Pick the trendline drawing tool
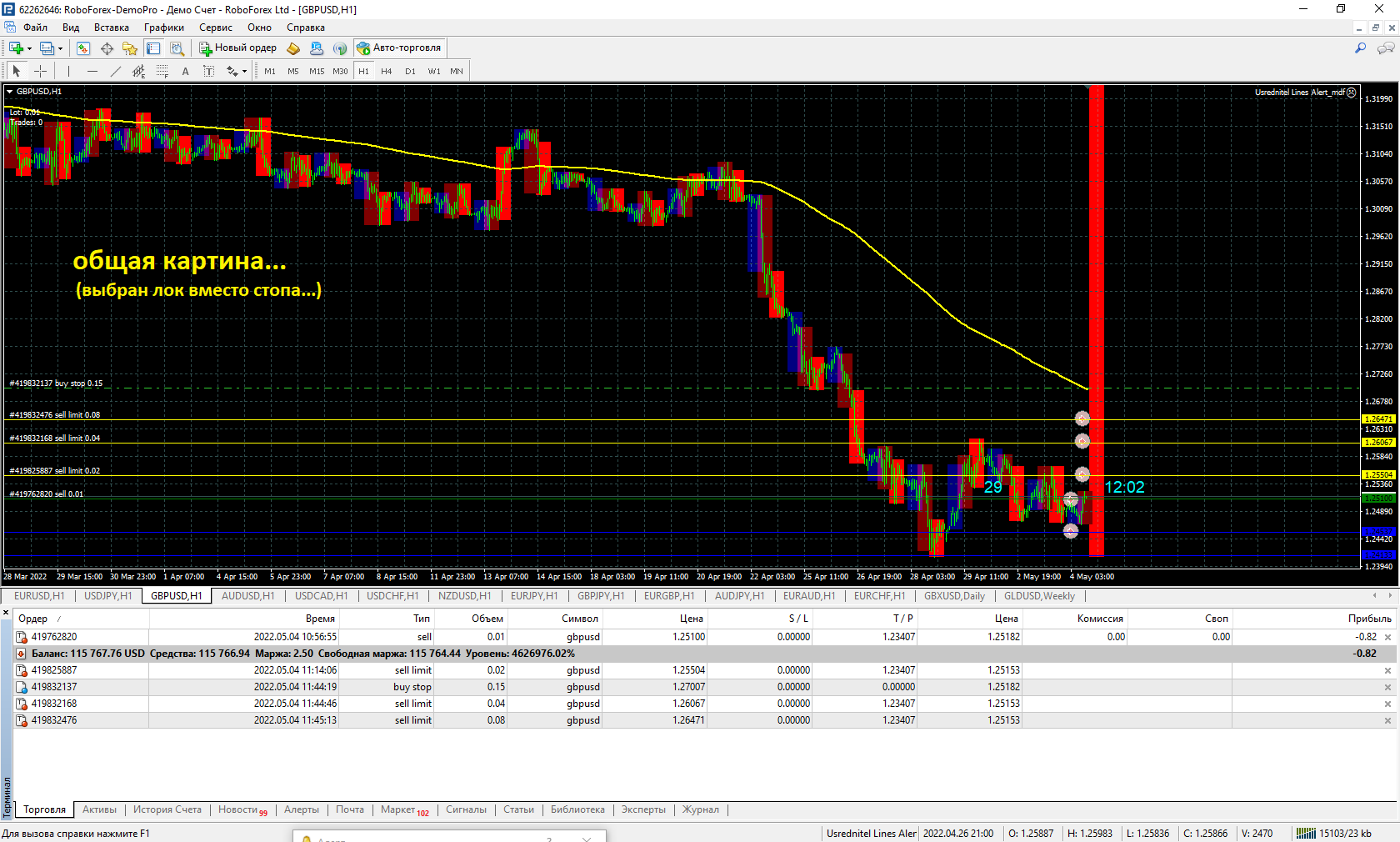Screen dimensions: 1400x842 click(x=116, y=72)
